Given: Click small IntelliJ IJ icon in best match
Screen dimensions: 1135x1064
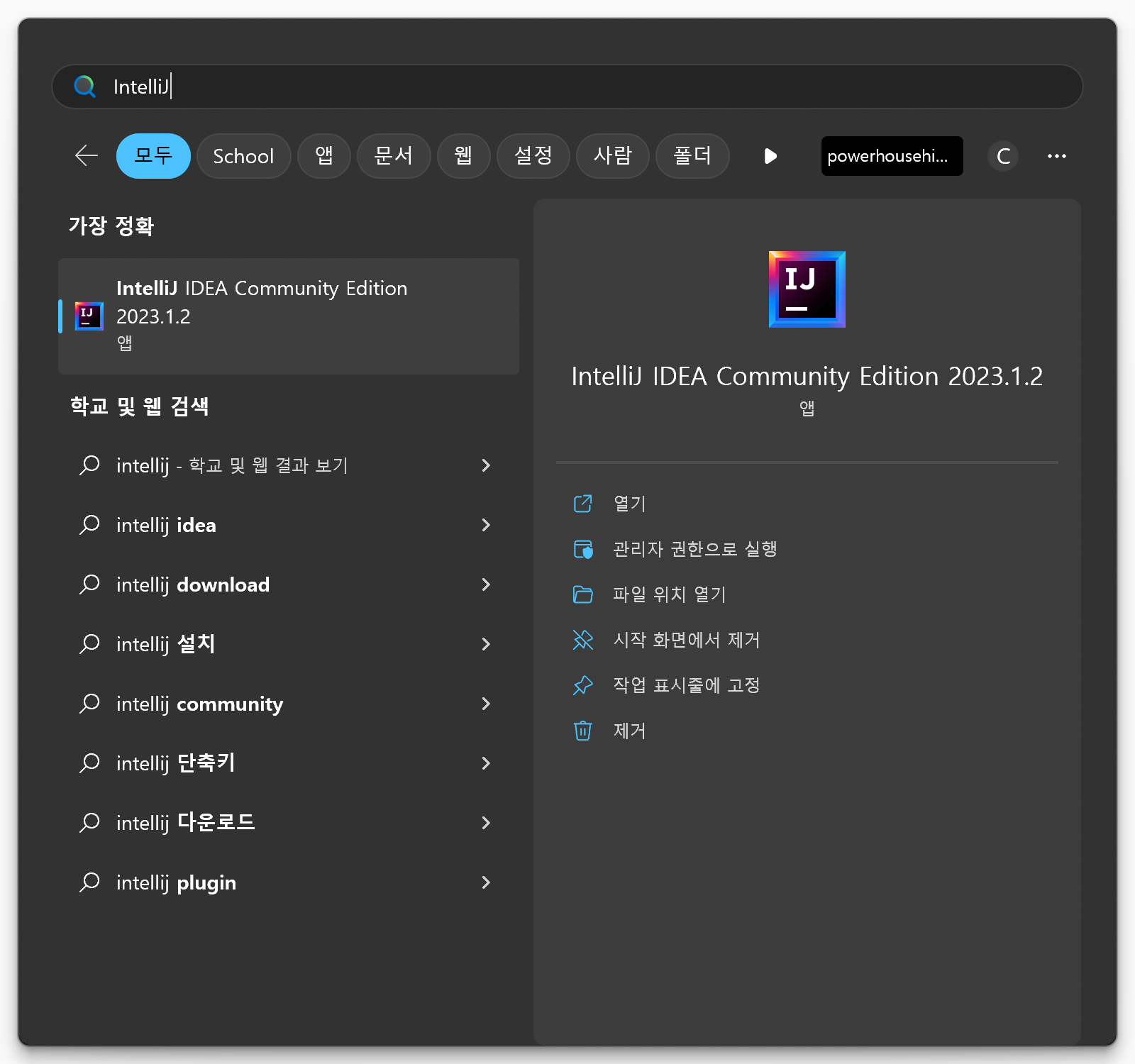Looking at the screenshot, I should (x=89, y=316).
